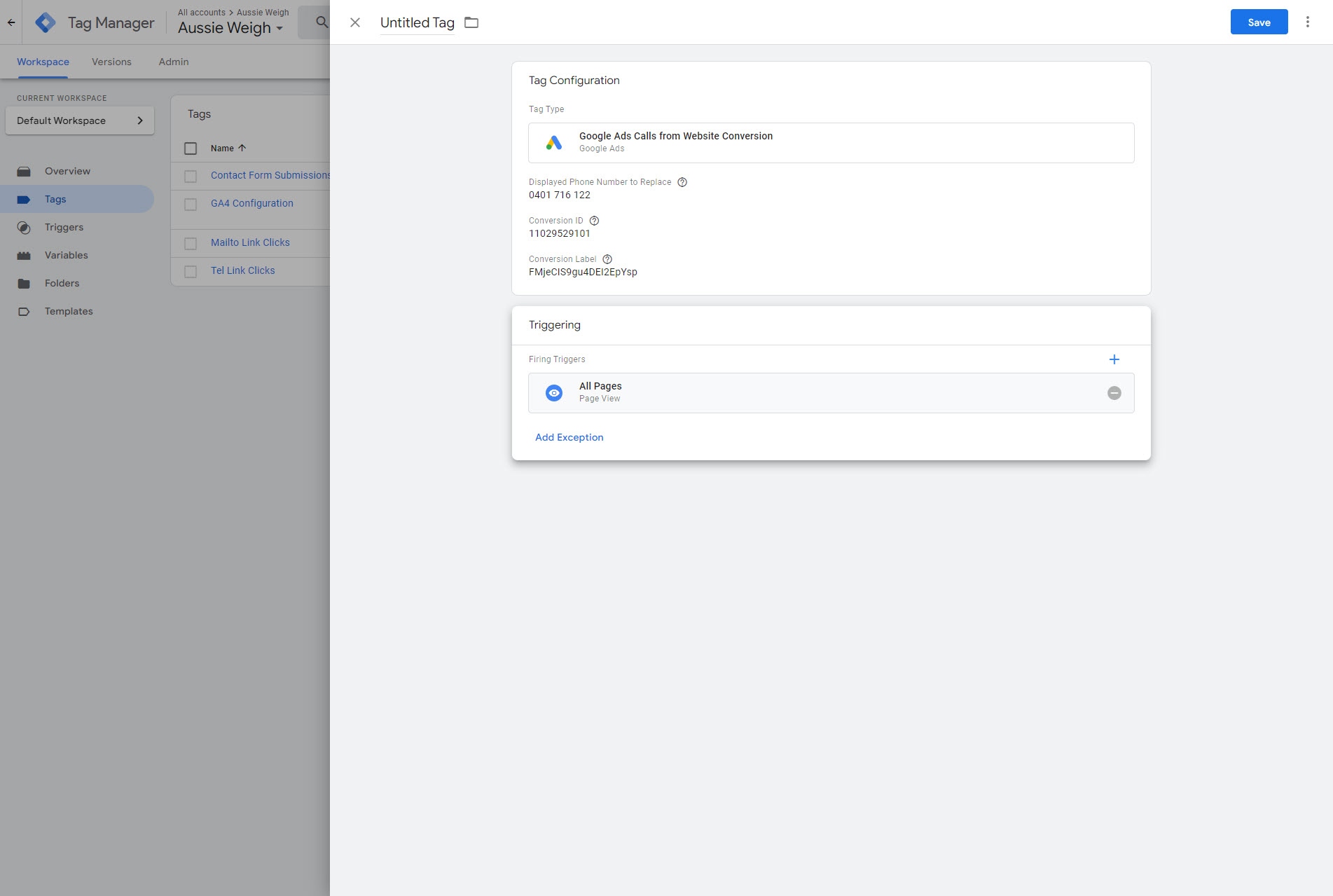Click the Add Exception link
Viewport: 1333px width, 896px height.
(x=569, y=437)
